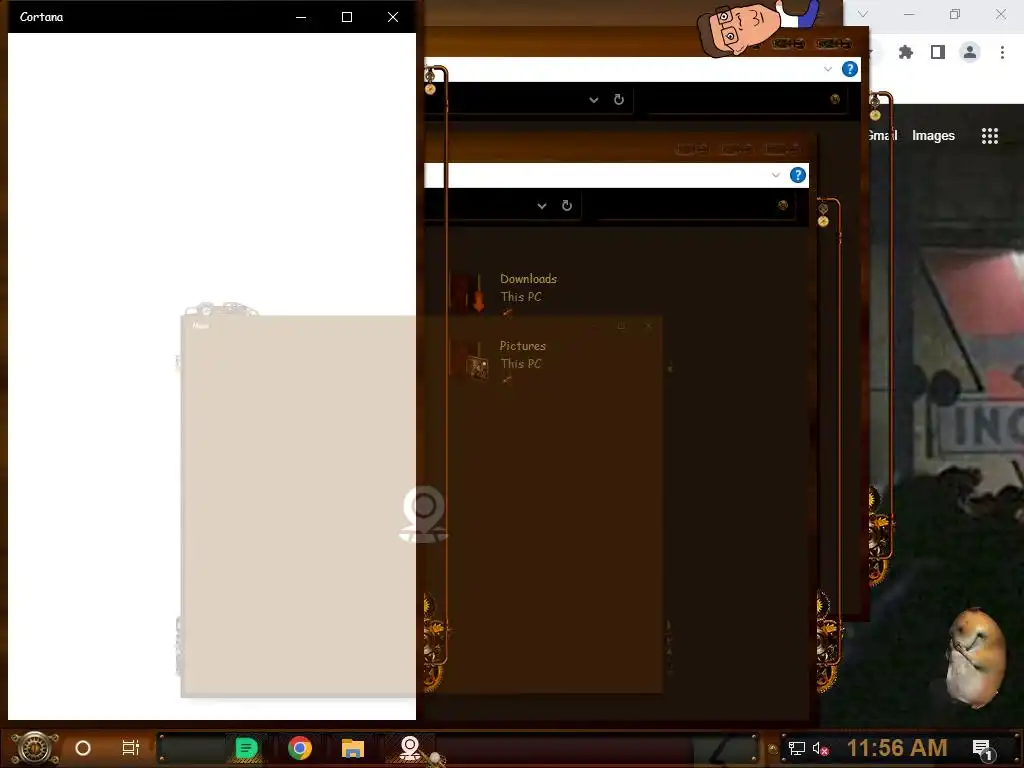Viewport: 1024px width, 768px height.
Task: Click the Pictures folder icon
Action: (472, 359)
